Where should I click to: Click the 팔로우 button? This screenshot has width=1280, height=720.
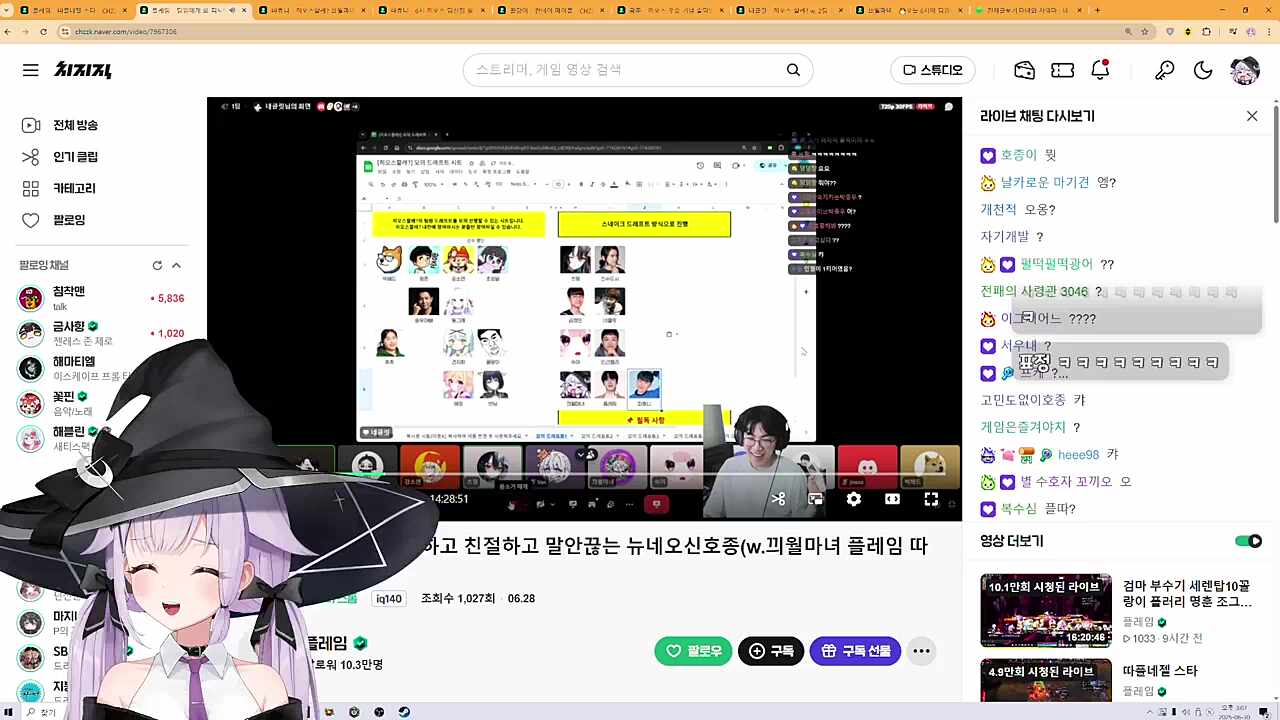tap(694, 651)
